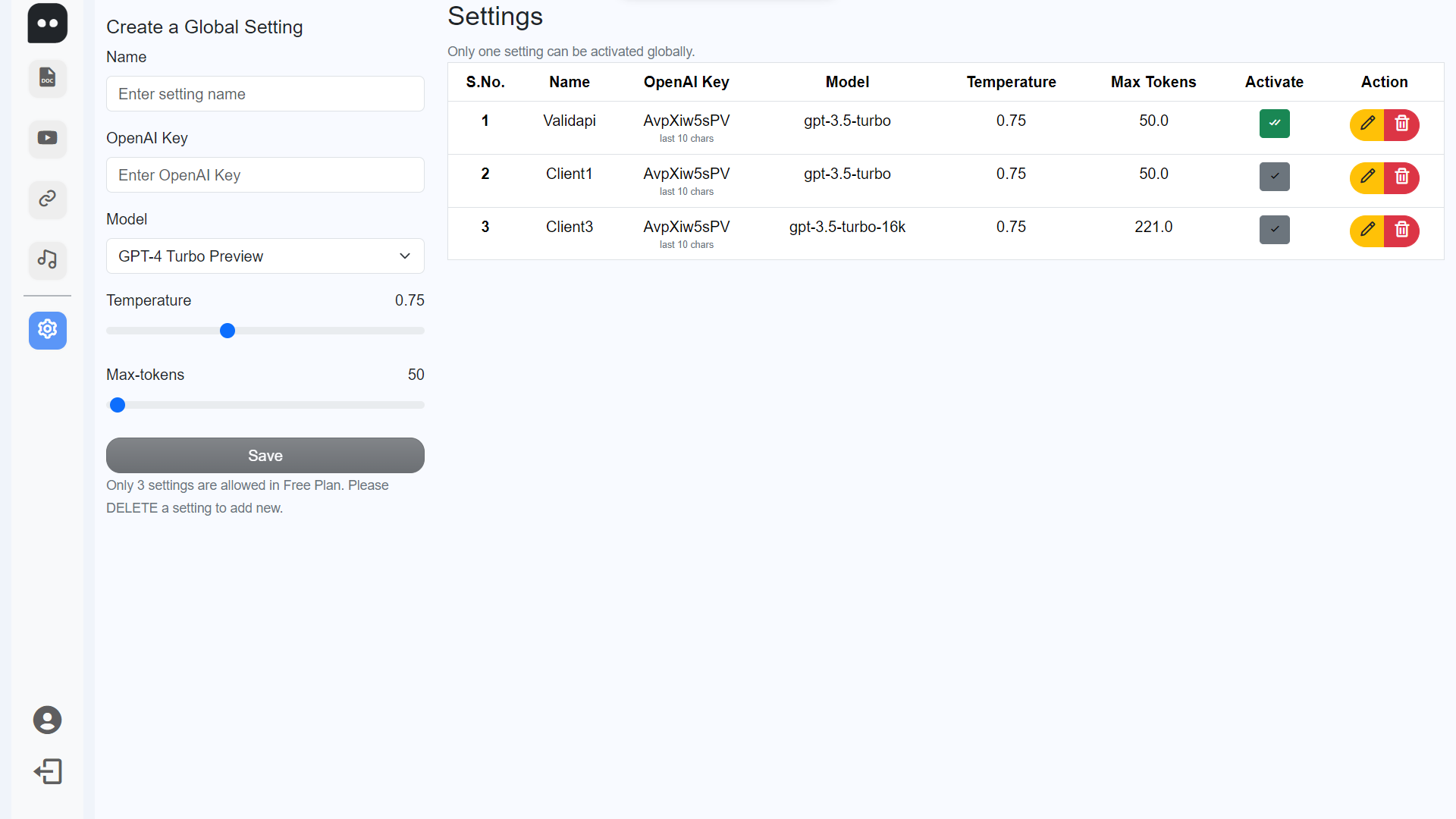
Task: Open the YouTube video tool in sidebar
Action: (x=47, y=138)
